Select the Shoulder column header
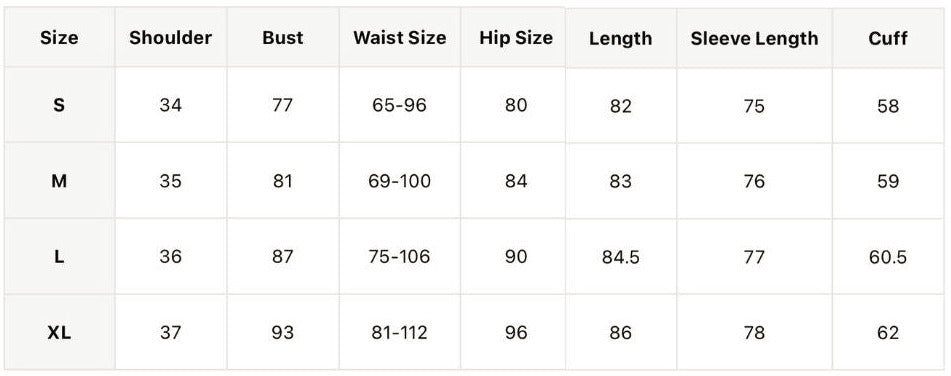Viewport: 951px width, 376px height. 170,38
